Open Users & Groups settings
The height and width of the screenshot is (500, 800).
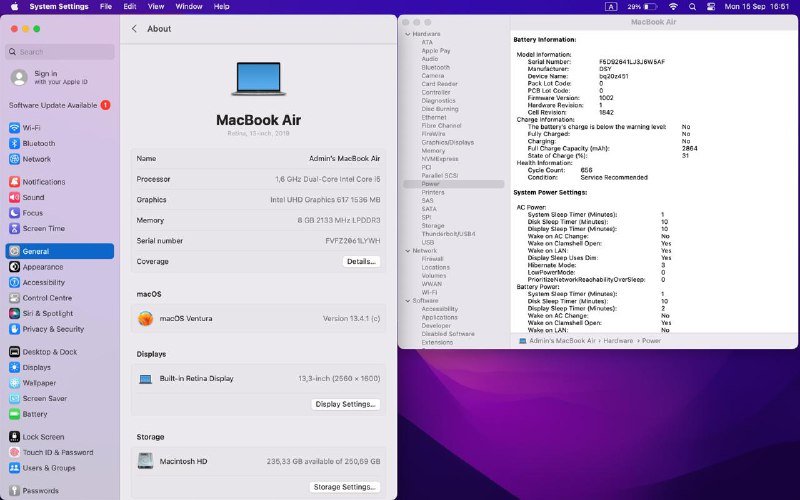tap(42, 468)
